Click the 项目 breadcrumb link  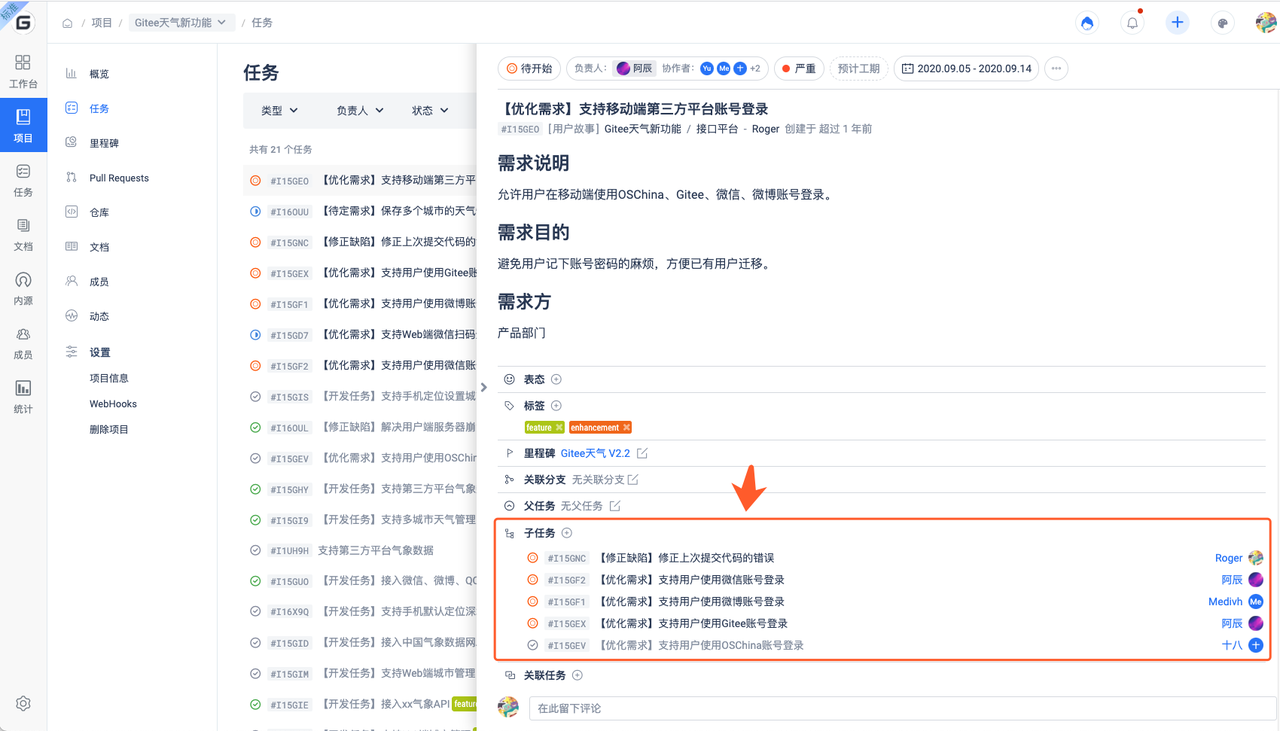tap(102, 23)
